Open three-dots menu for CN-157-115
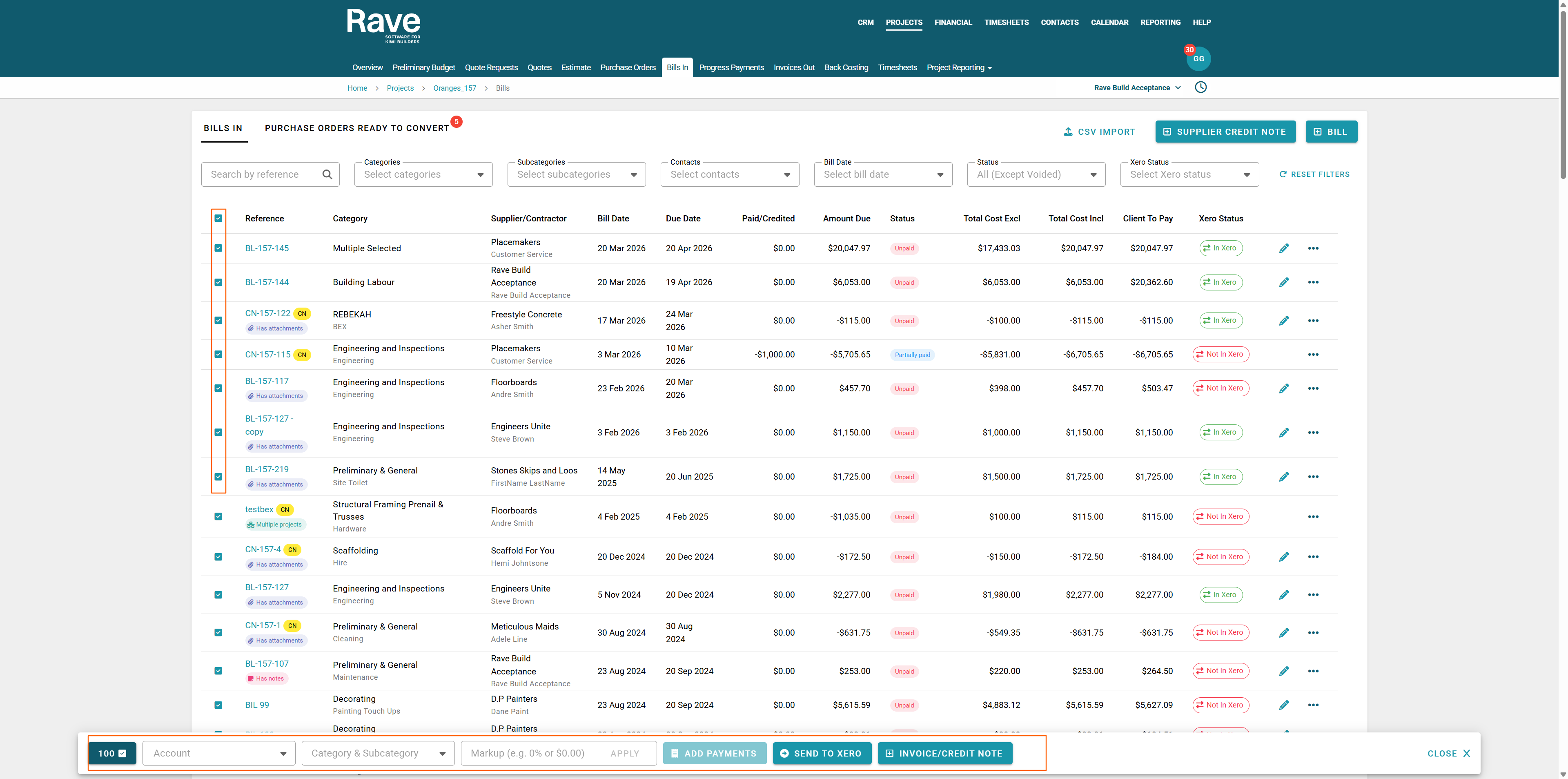This screenshot has height=779, width=1568. pos(1313,355)
